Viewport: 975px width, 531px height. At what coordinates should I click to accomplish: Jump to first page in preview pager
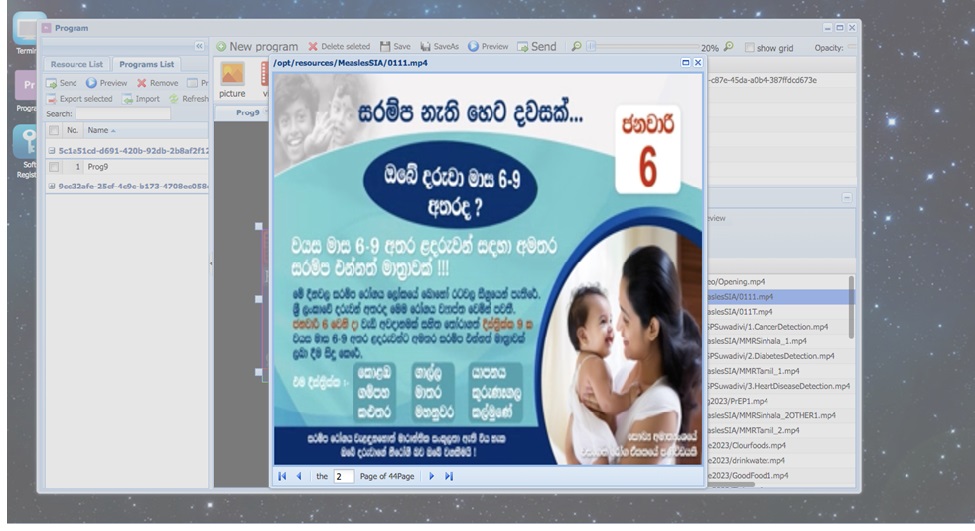283,477
